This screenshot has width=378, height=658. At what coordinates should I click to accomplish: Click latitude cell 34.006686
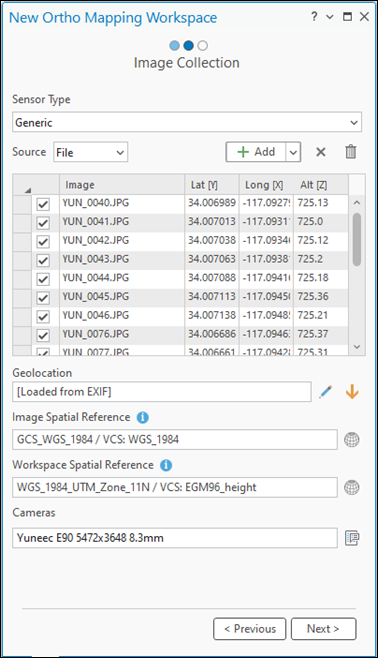[x=212, y=335]
